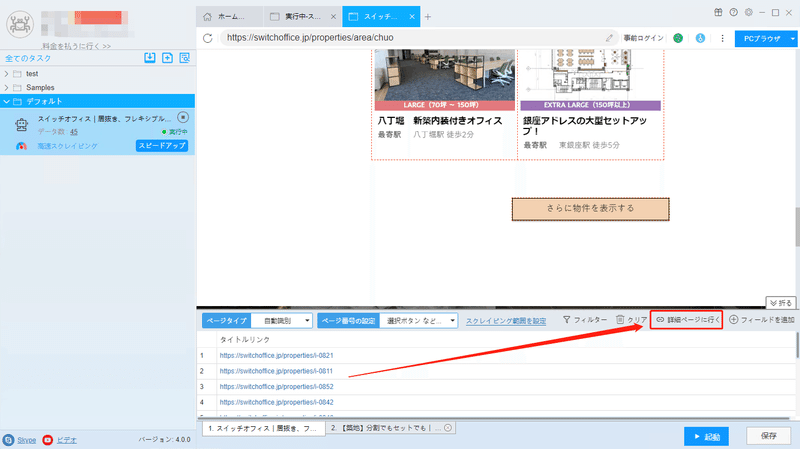Image resolution: width=800 pixels, height=449 pixels.
Task: Start the task with 起動 button
Action: pos(706,436)
